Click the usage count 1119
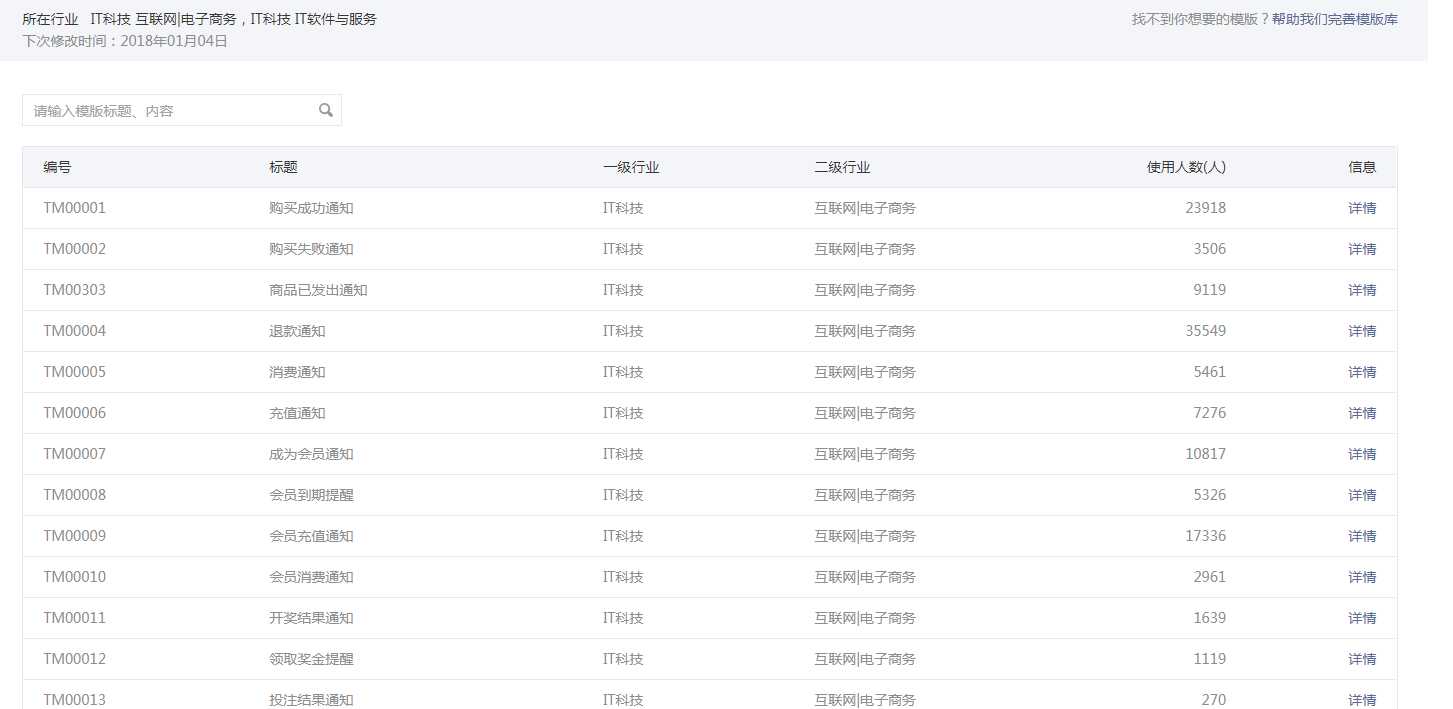This screenshot has height=709, width=1453. point(1210,659)
